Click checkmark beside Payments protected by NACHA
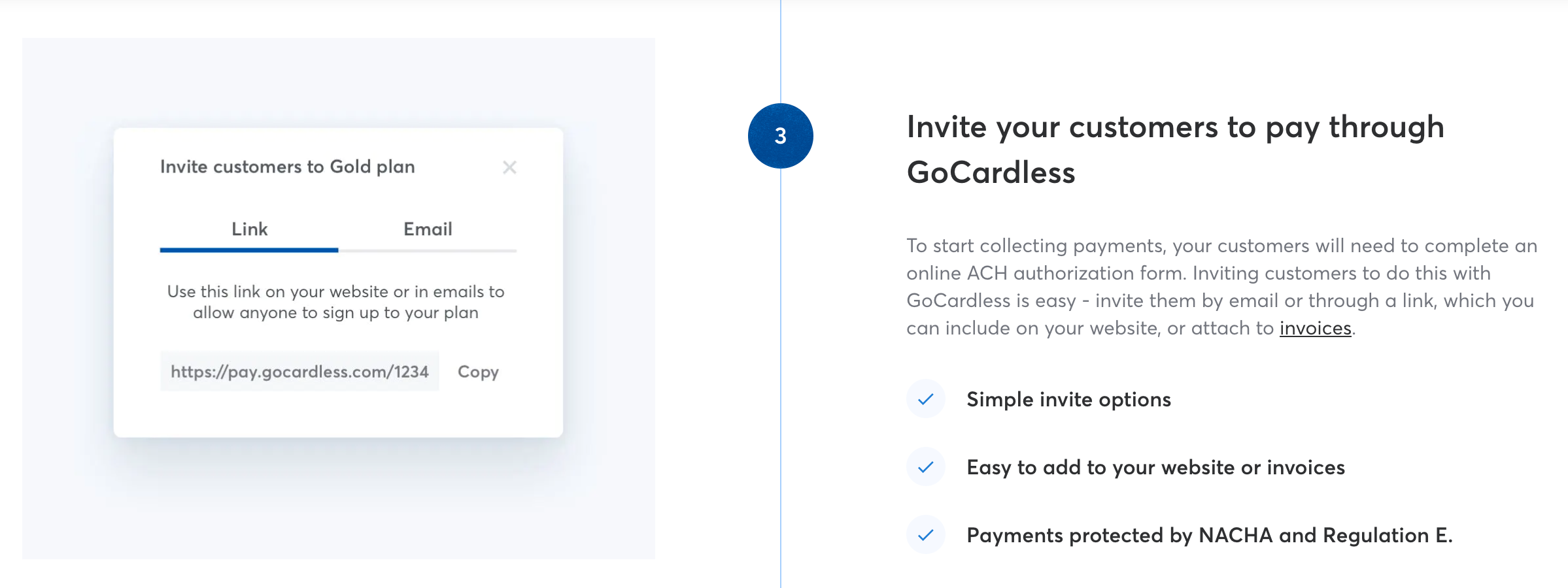 click(925, 535)
